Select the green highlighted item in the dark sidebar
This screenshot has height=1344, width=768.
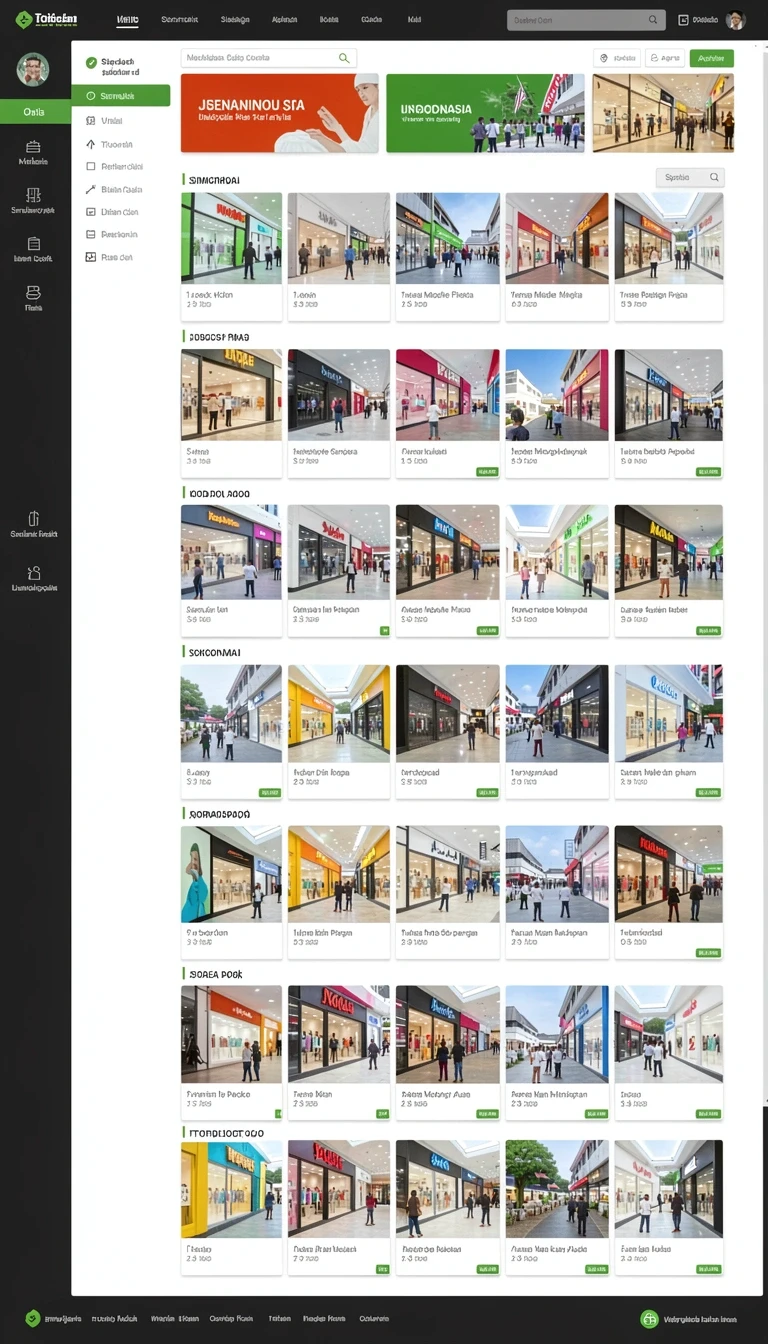tap(35, 111)
